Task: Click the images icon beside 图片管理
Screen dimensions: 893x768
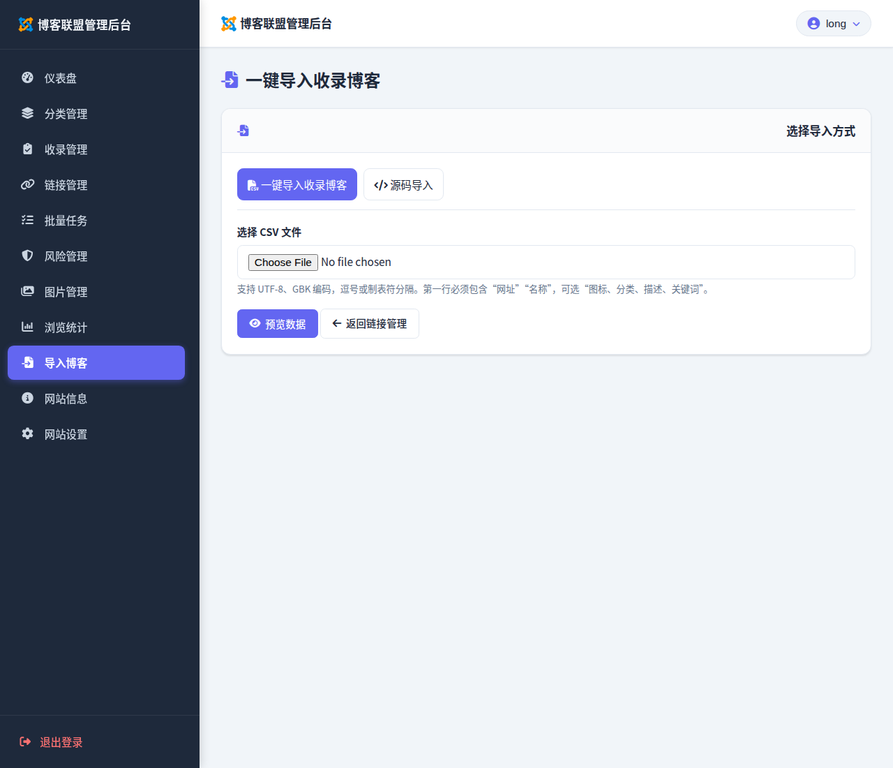Action: tap(27, 291)
